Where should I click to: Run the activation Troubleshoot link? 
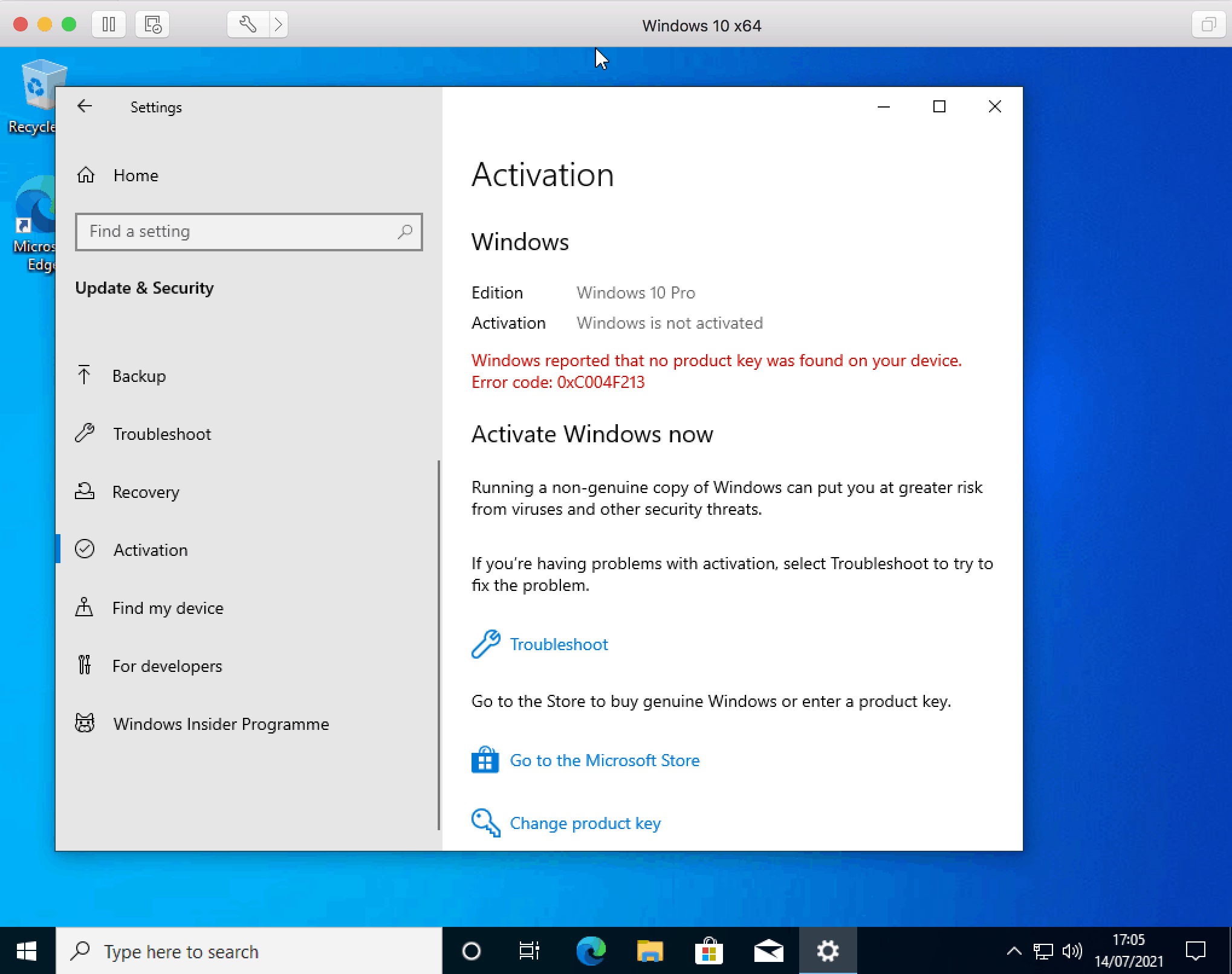pos(559,644)
